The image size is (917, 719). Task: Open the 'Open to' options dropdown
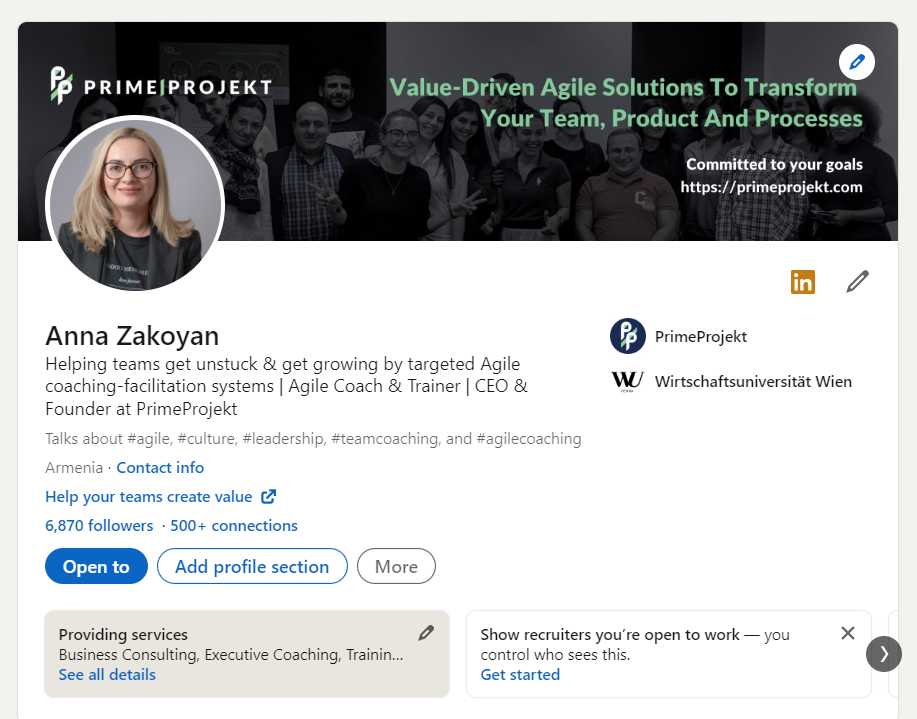96,566
